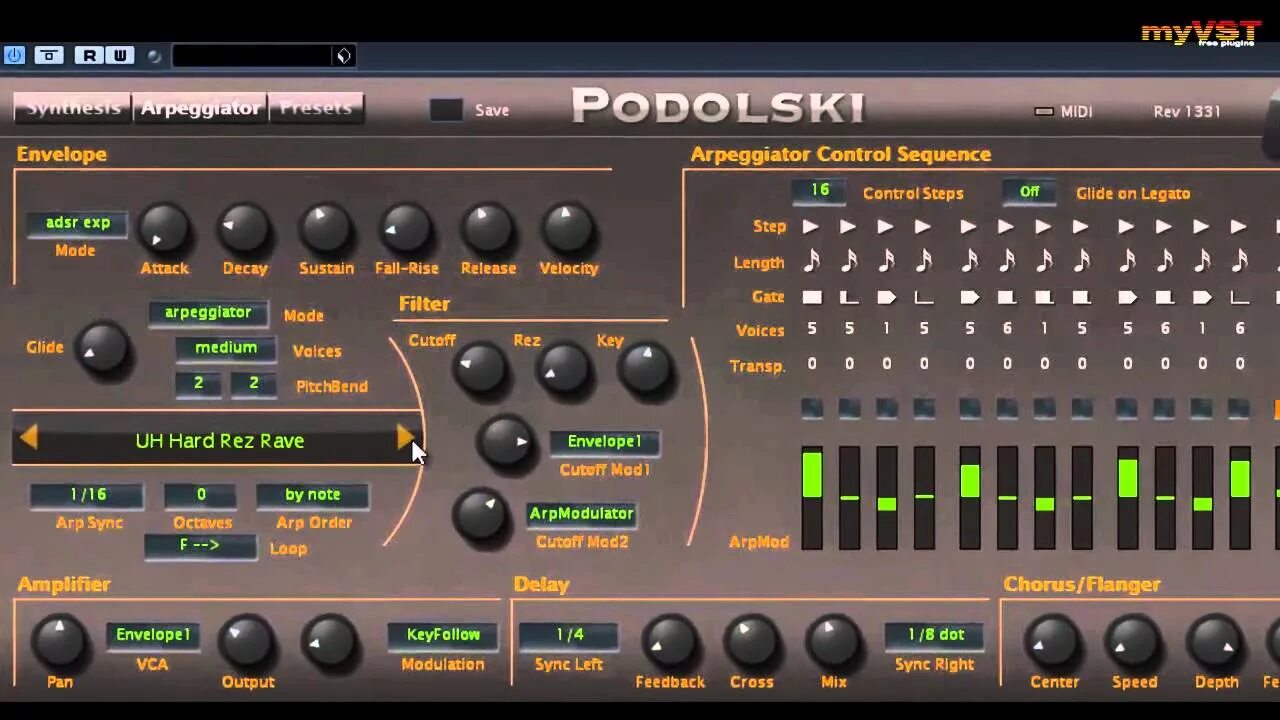Image resolution: width=1280 pixels, height=720 pixels.
Task: Click the filter Rez knob
Action: pyautogui.click(x=562, y=369)
